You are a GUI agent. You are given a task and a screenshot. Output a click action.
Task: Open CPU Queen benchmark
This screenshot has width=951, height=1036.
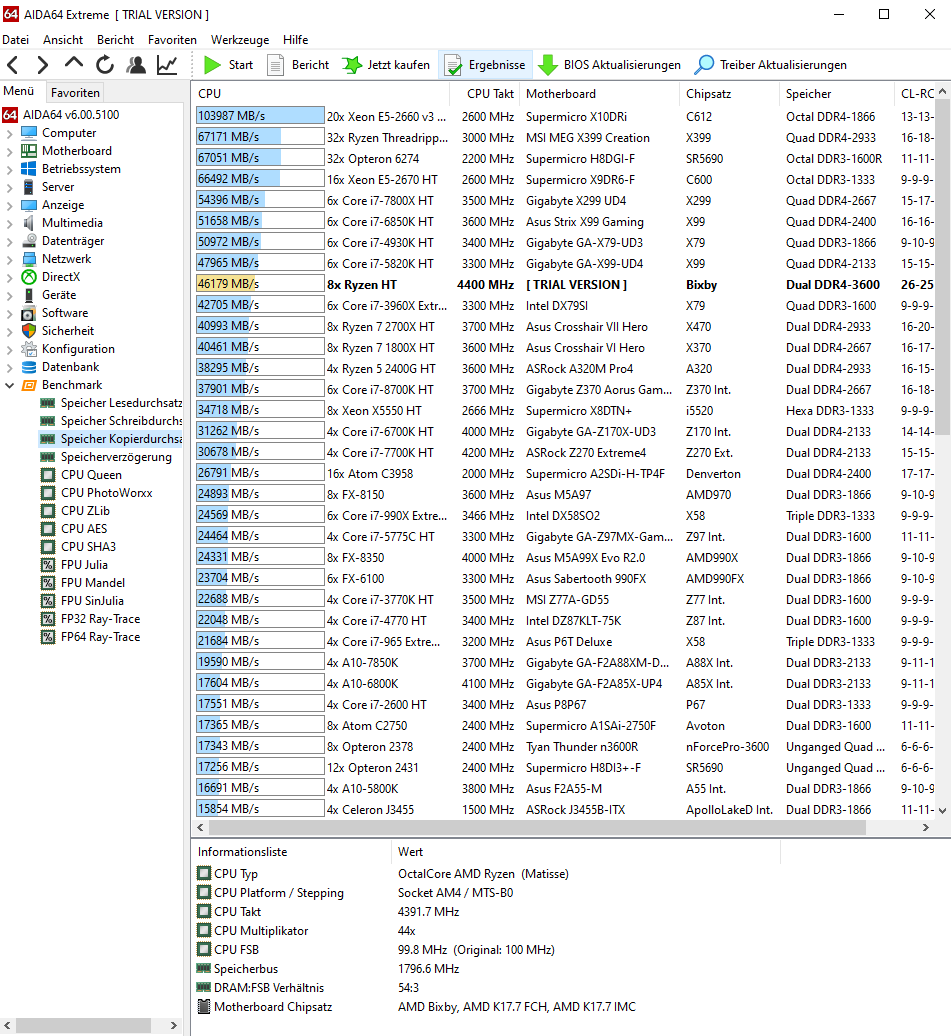pyautogui.click(x=91, y=475)
